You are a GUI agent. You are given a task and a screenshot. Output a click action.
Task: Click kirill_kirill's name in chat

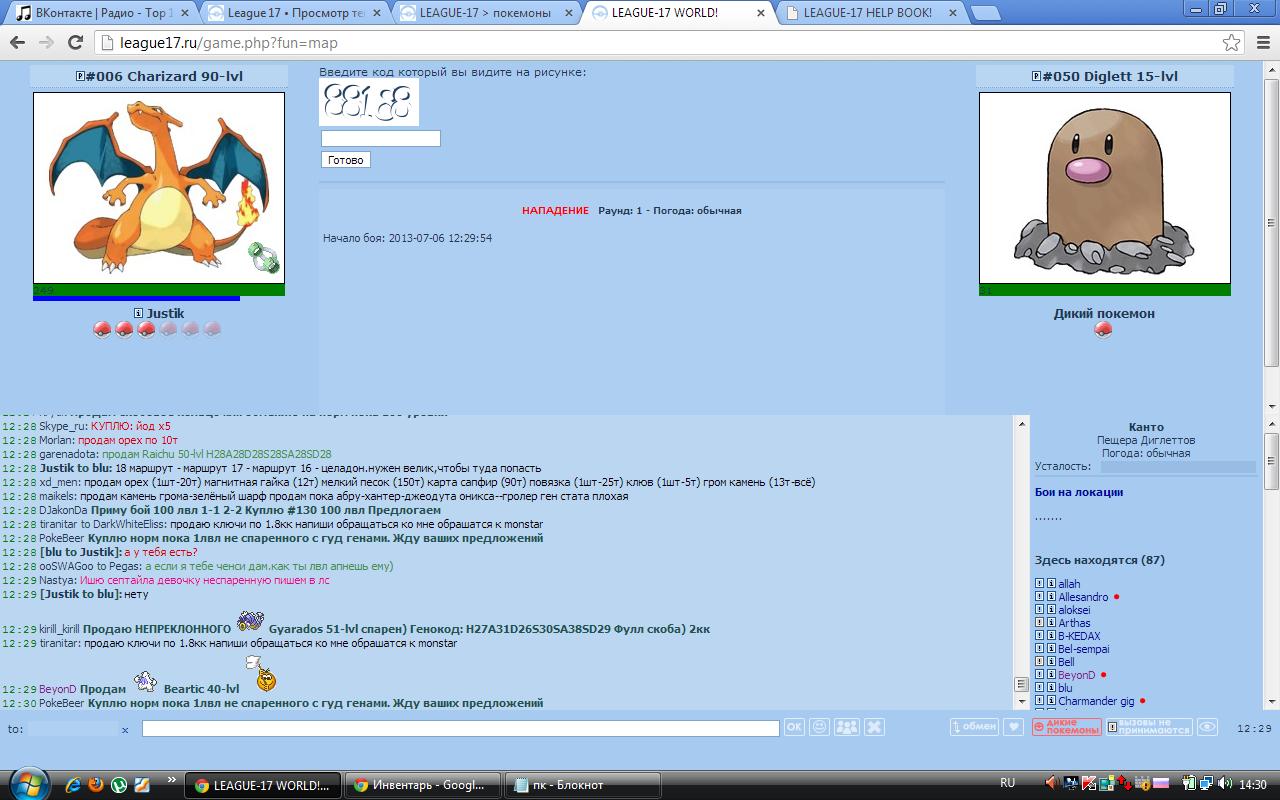pyautogui.click(x=59, y=629)
